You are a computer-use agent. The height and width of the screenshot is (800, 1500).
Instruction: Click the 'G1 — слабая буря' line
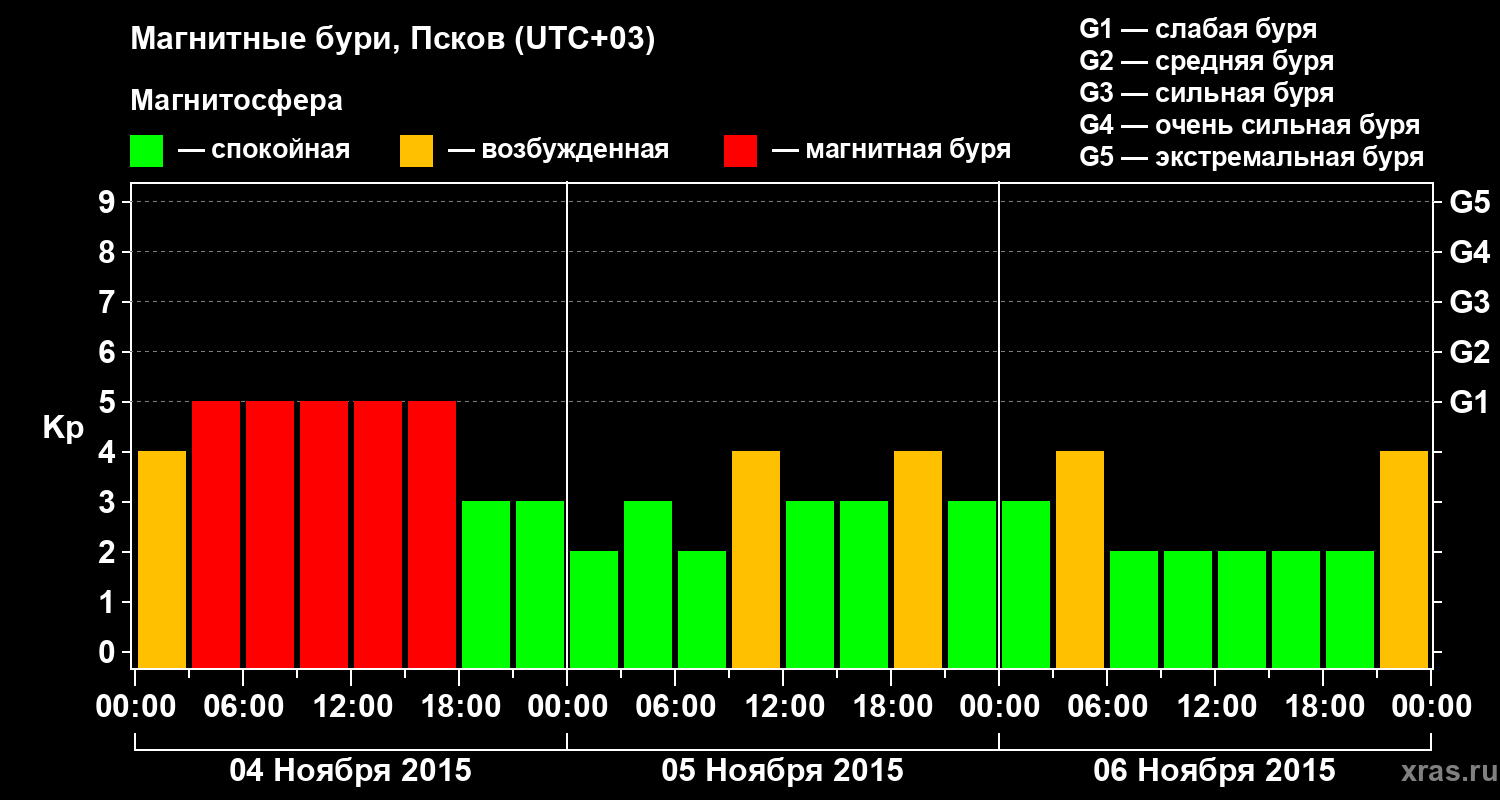pos(1198,29)
